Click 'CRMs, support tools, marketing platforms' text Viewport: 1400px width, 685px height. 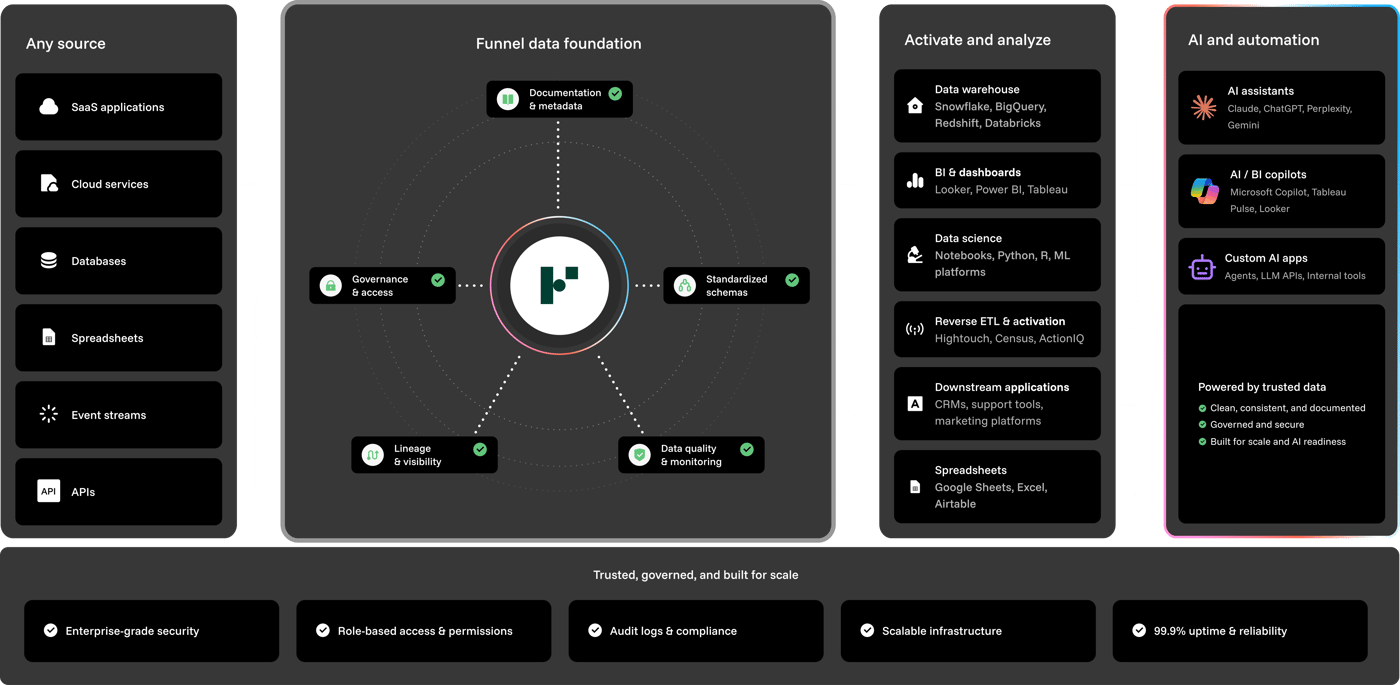pos(989,413)
